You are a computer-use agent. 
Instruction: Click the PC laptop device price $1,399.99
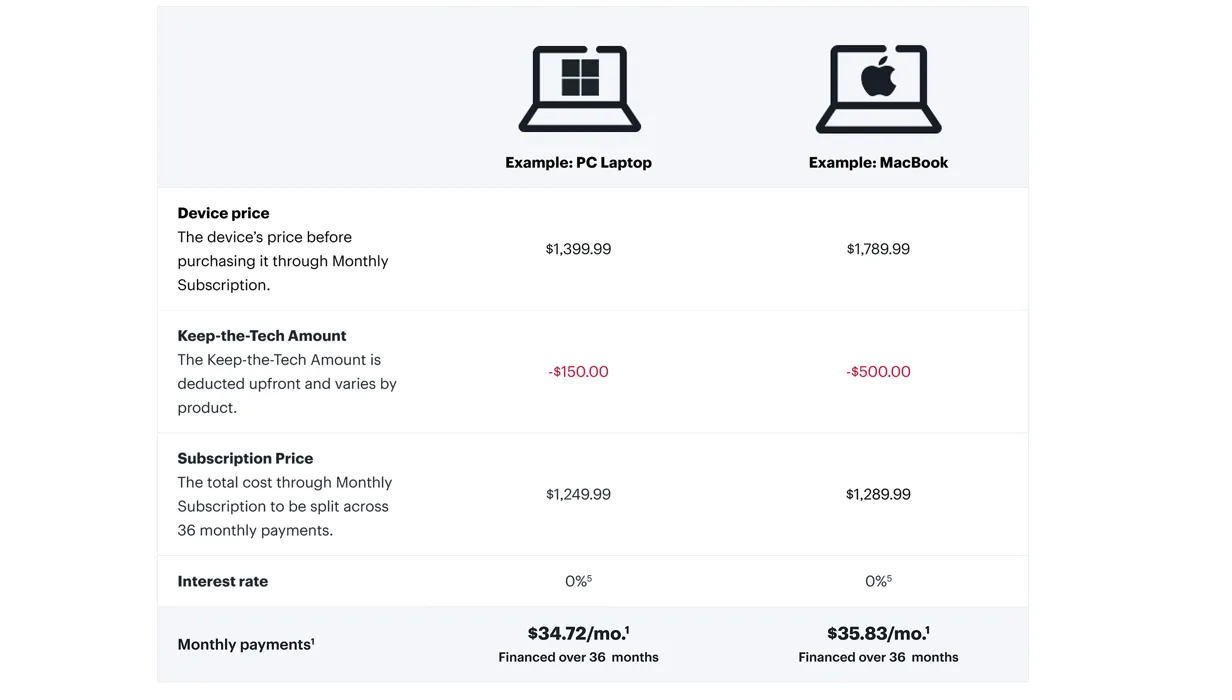tap(578, 249)
